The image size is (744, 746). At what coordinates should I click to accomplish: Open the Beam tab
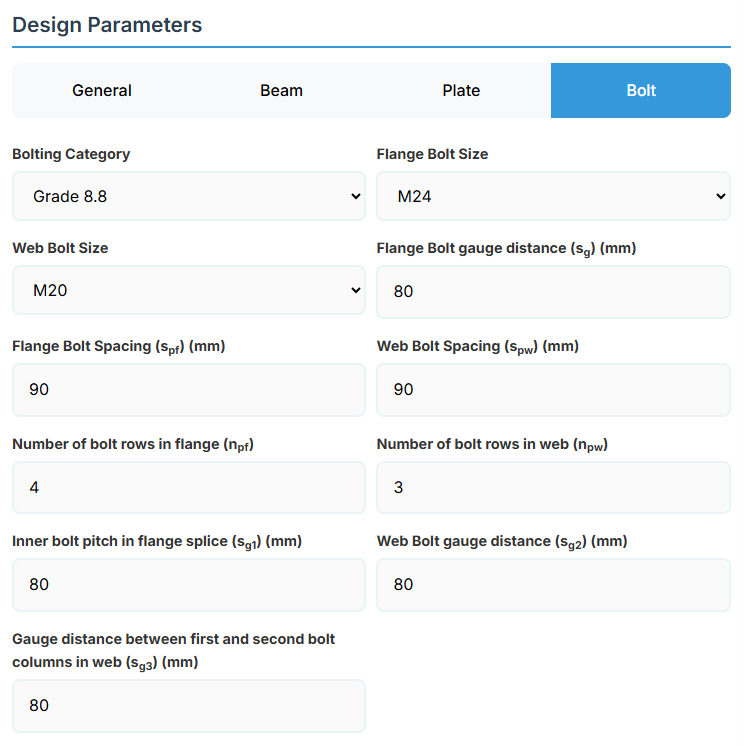pyautogui.click(x=281, y=91)
